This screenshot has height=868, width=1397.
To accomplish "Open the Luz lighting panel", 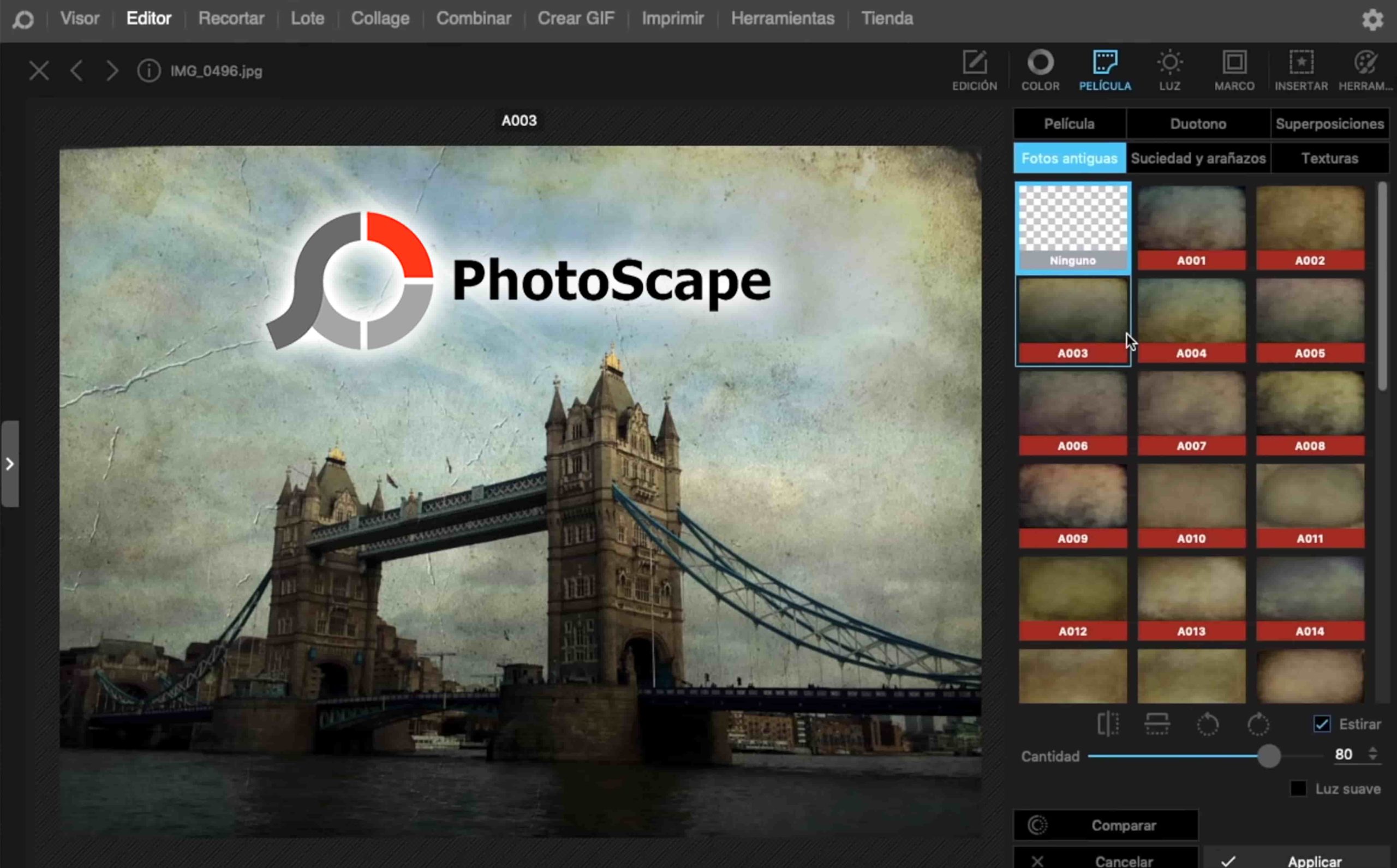I will coord(1169,69).
